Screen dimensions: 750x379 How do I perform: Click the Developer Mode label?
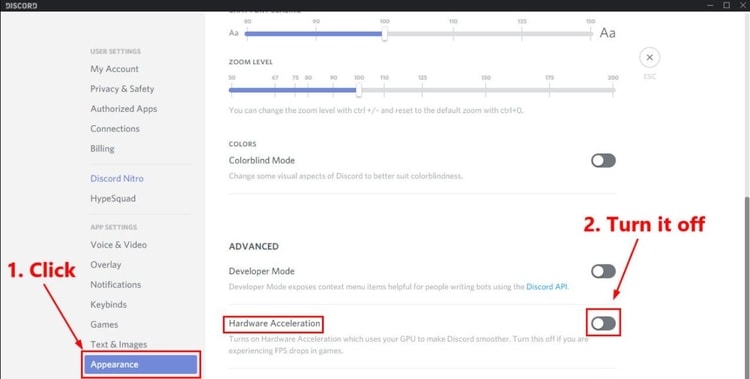(x=262, y=271)
